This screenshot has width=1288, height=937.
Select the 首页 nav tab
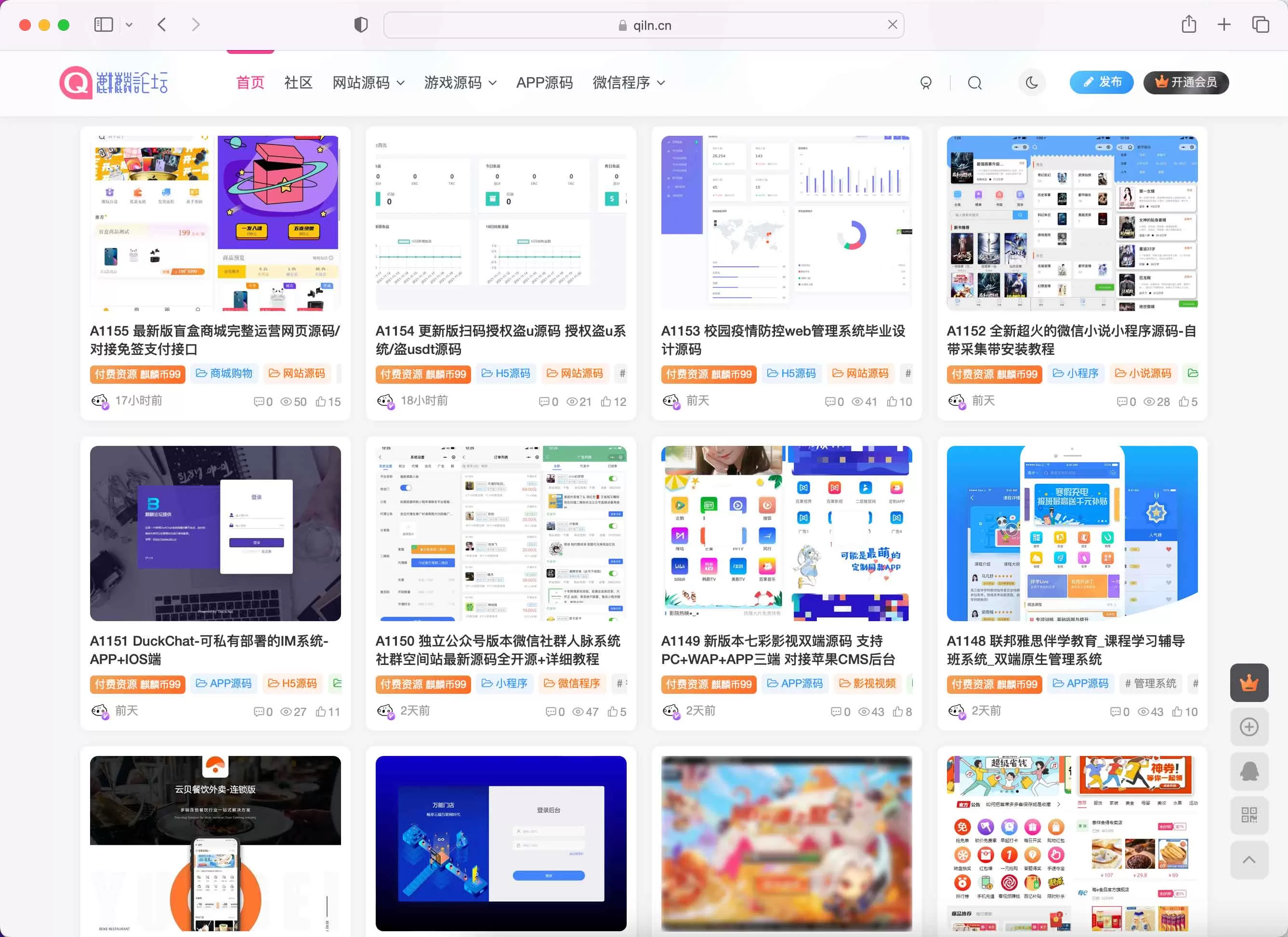250,83
